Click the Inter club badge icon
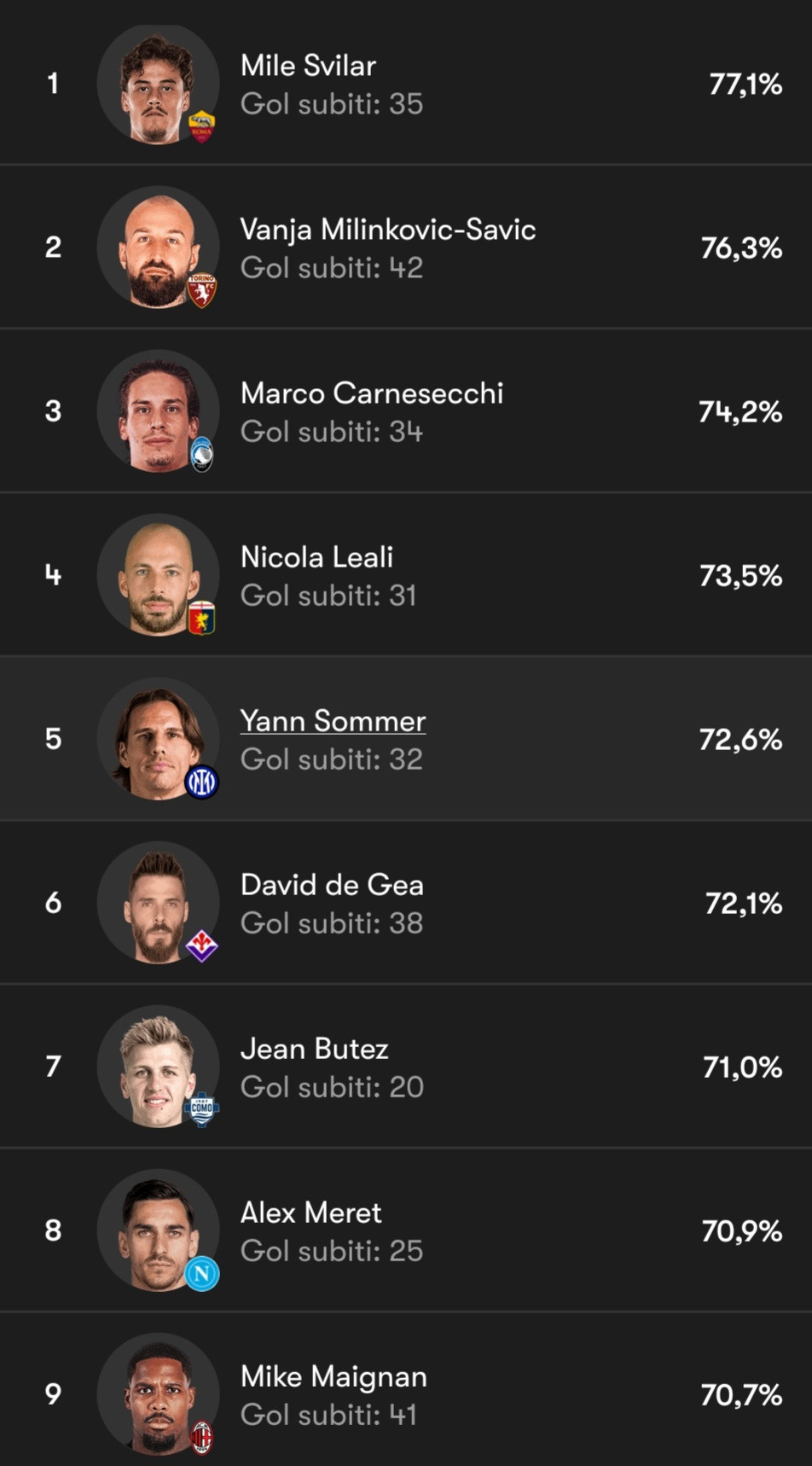 [201, 782]
